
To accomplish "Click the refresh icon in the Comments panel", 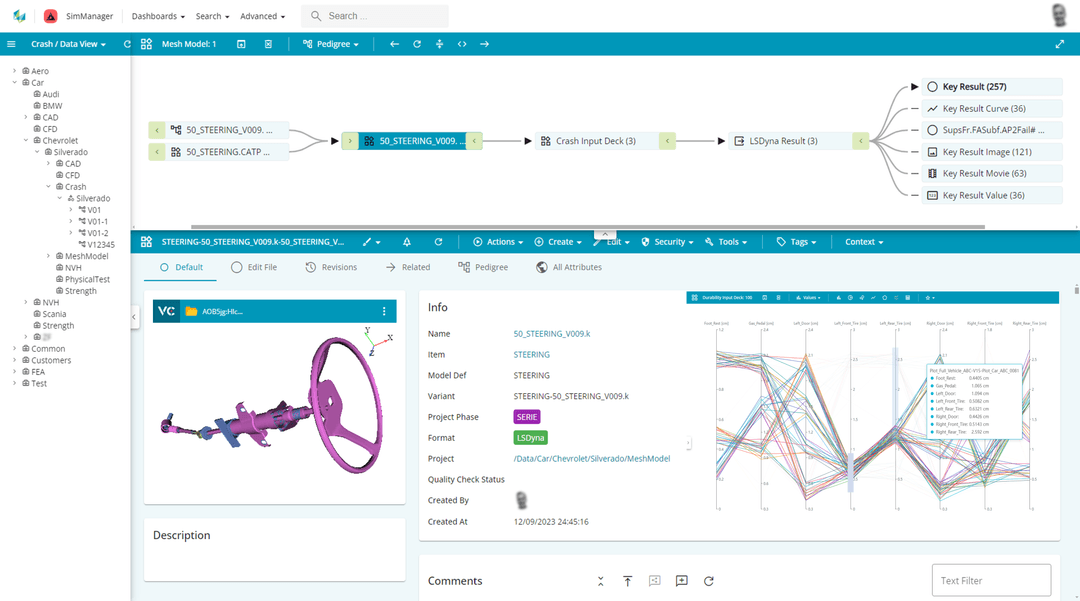I will pyautogui.click(x=709, y=581).
